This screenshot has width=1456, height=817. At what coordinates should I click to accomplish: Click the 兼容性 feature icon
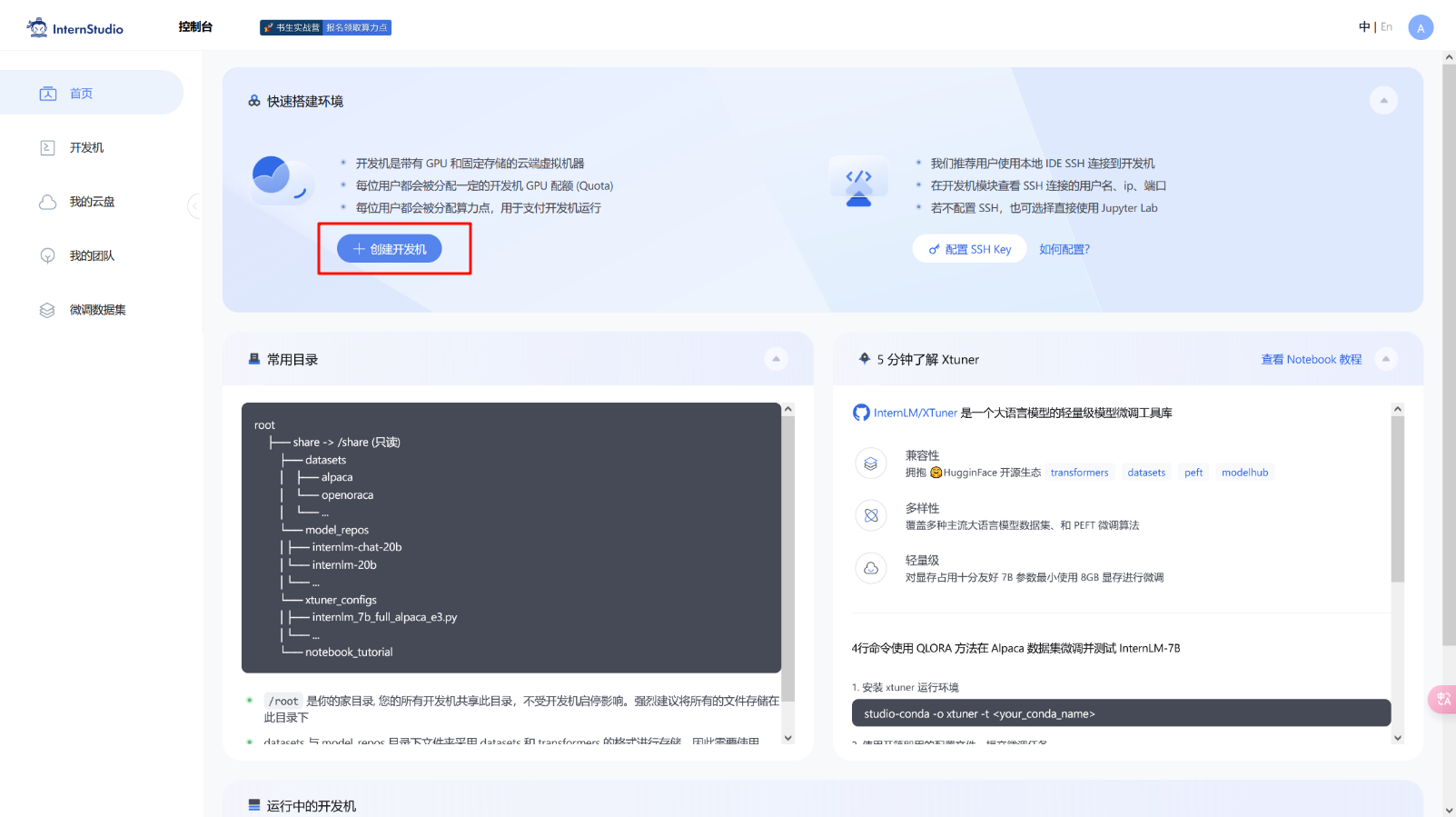[x=870, y=463]
